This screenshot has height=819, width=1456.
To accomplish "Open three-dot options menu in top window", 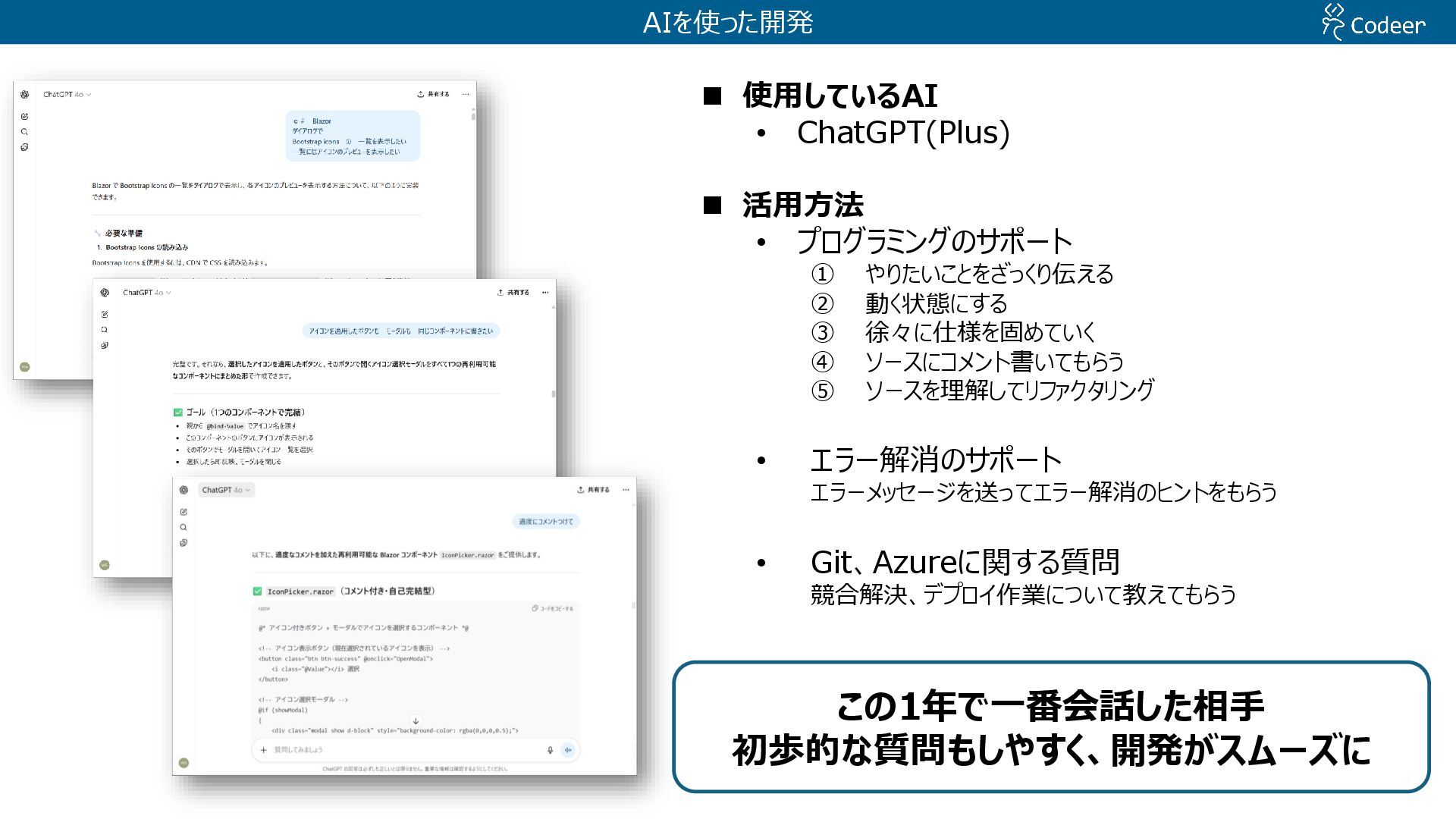I will click(x=466, y=95).
